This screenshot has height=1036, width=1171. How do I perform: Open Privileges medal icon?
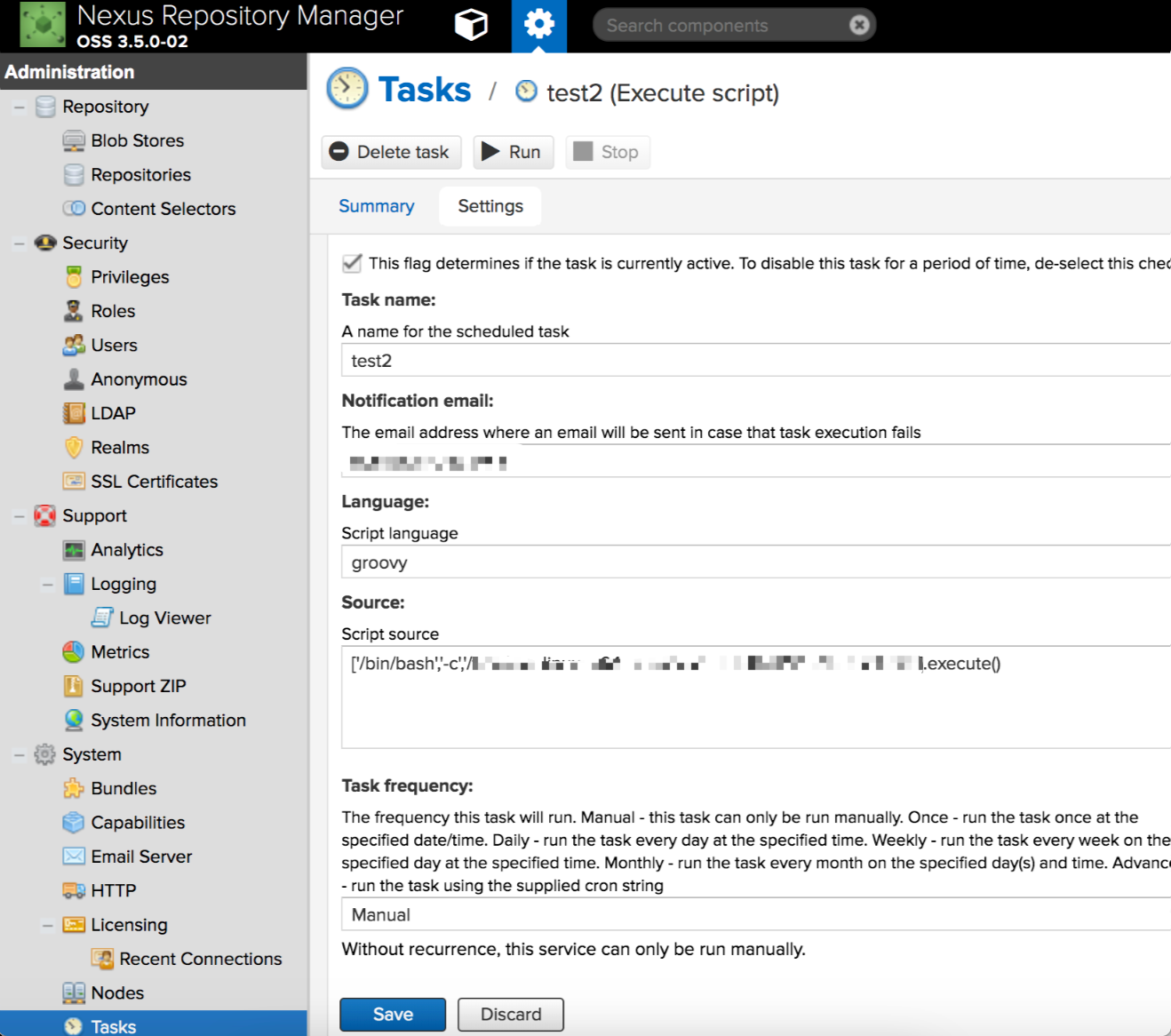pos(74,277)
